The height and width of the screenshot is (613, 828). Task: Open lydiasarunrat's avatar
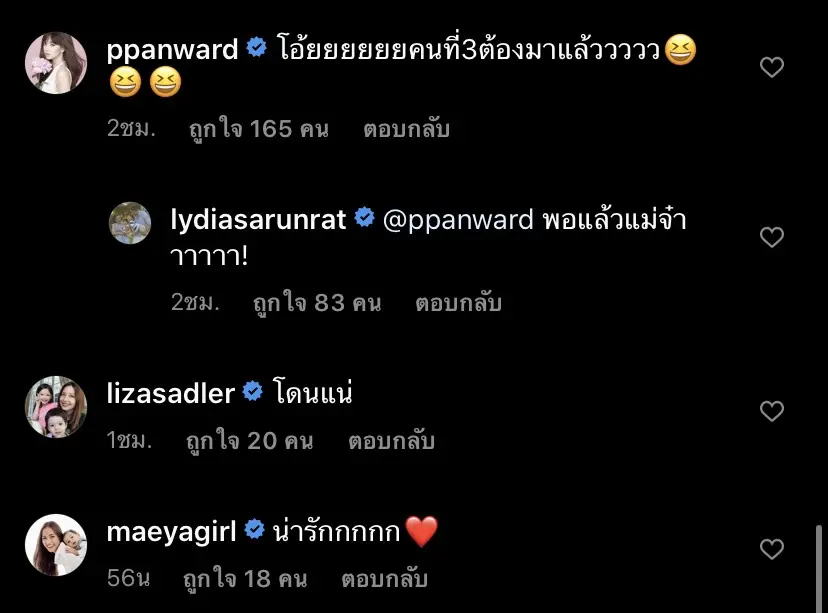(130, 223)
